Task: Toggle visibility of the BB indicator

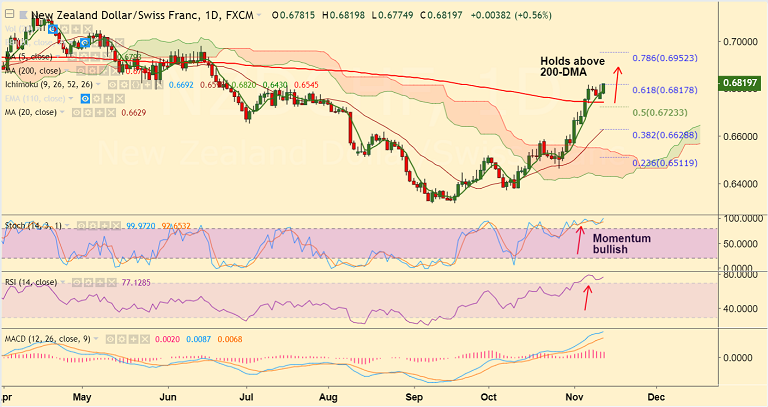Action: (x=85, y=43)
